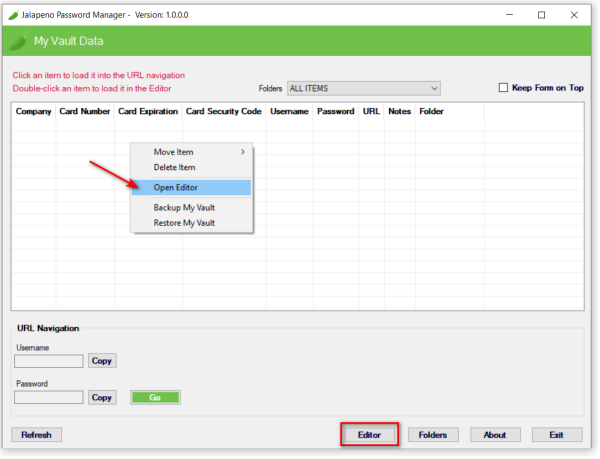
Task: Choose Move Item in context menu
Action: [x=192, y=152]
